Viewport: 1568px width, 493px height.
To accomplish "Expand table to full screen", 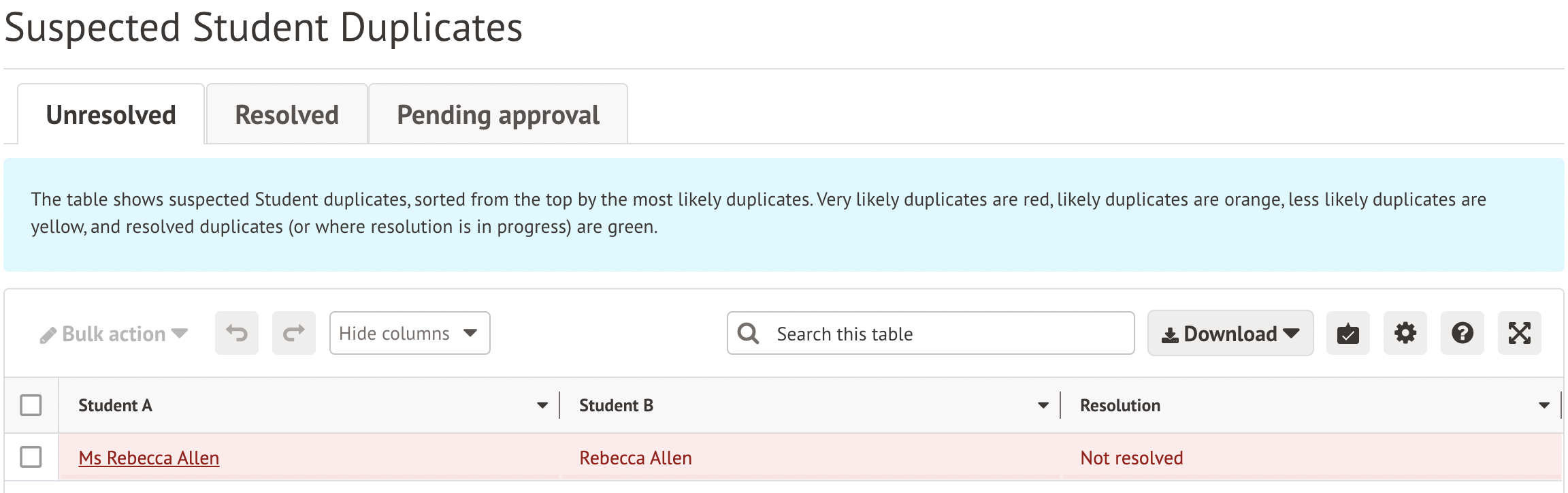I will tap(1519, 333).
